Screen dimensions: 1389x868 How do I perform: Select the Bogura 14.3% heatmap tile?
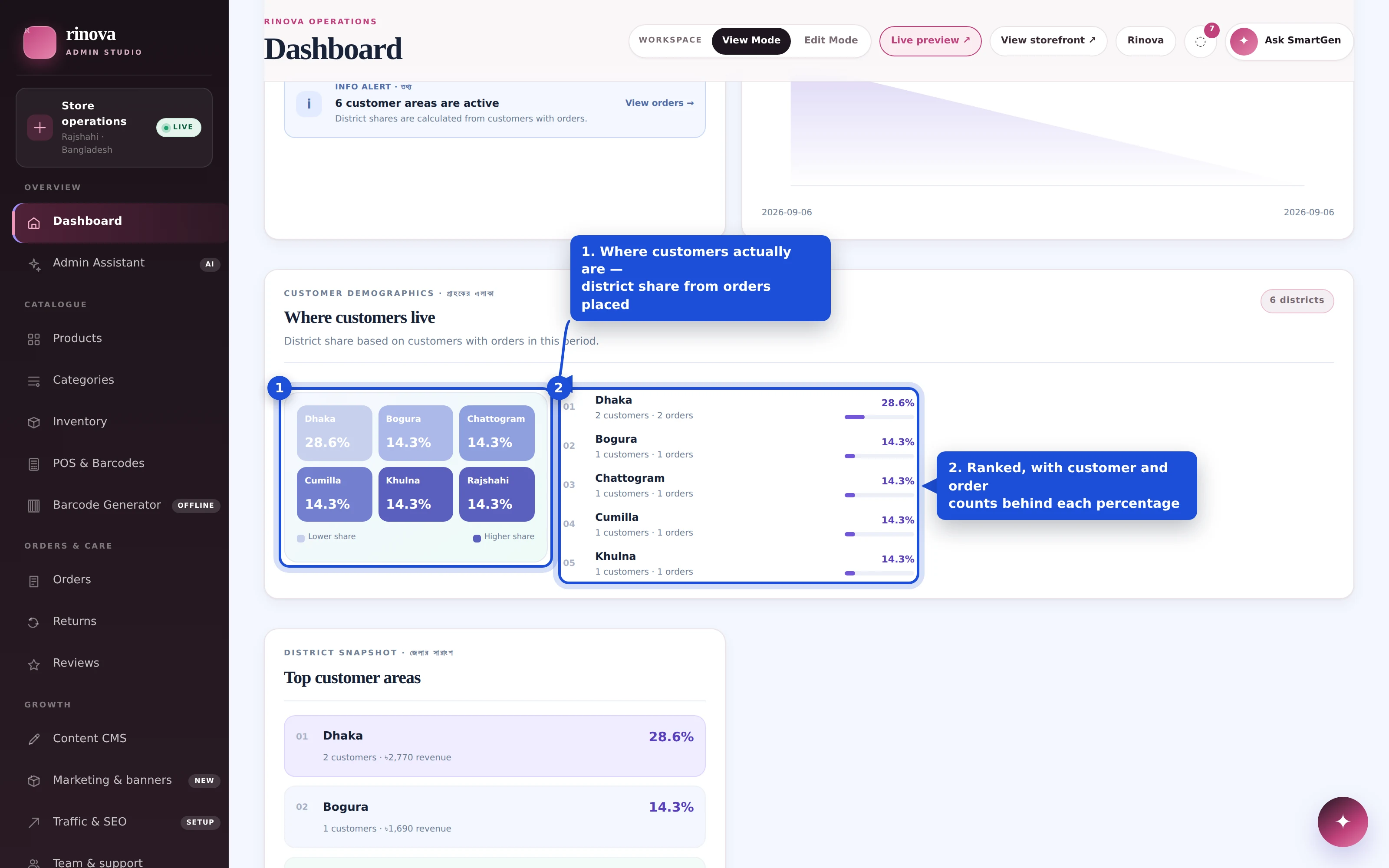415,433
